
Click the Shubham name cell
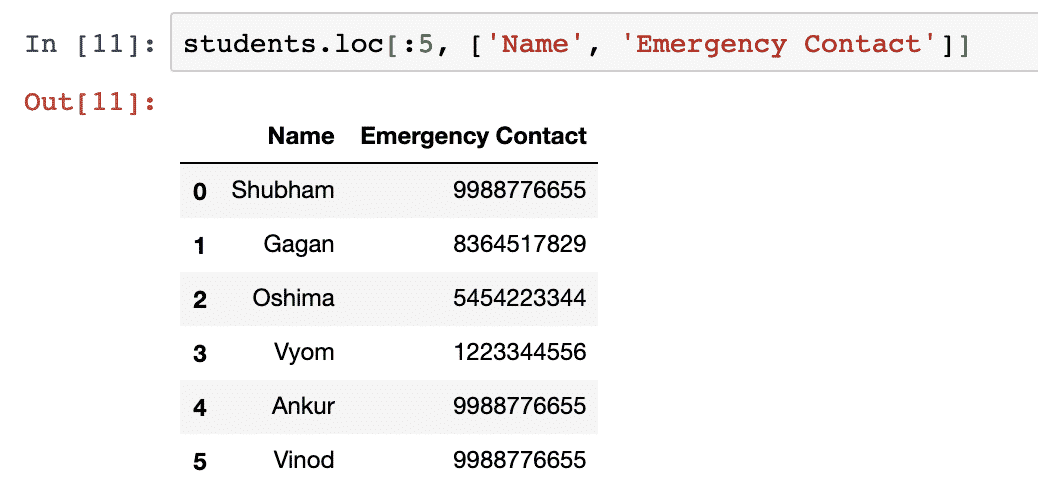pos(283,191)
